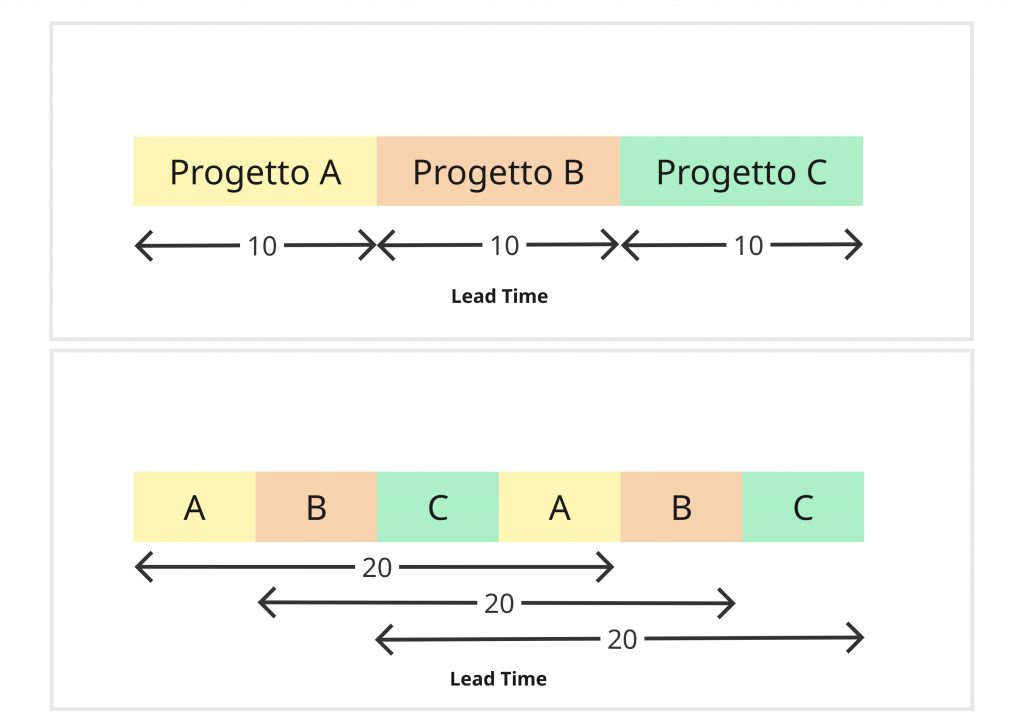Click the Lead Time caption in bottom panel
Screen dimensions: 1024x724
click(x=498, y=679)
